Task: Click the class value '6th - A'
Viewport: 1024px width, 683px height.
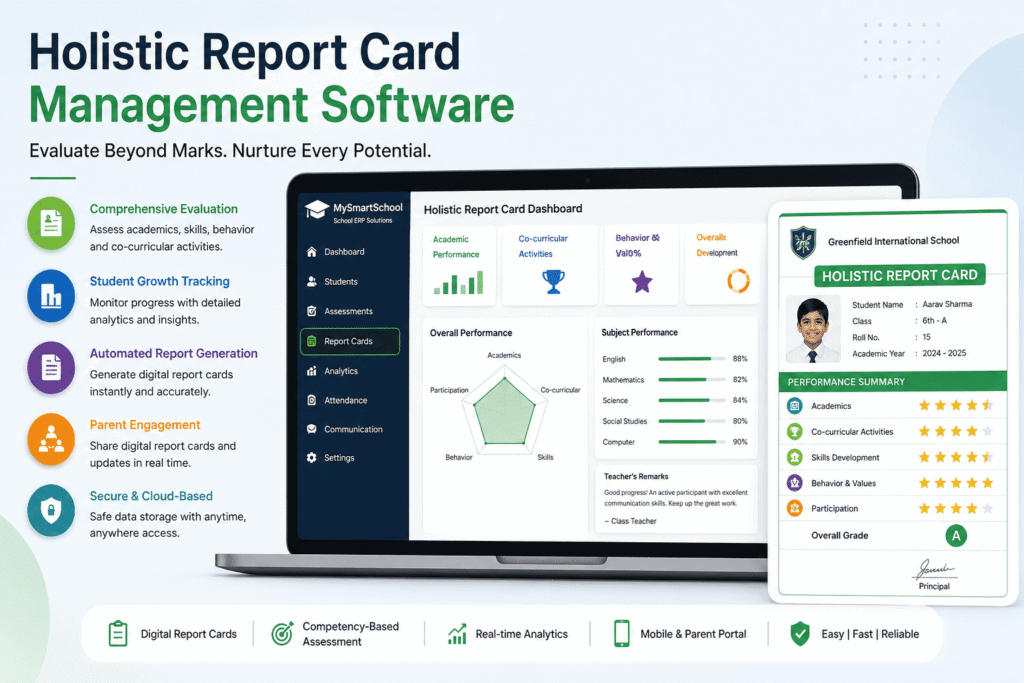Action: (935, 321)
